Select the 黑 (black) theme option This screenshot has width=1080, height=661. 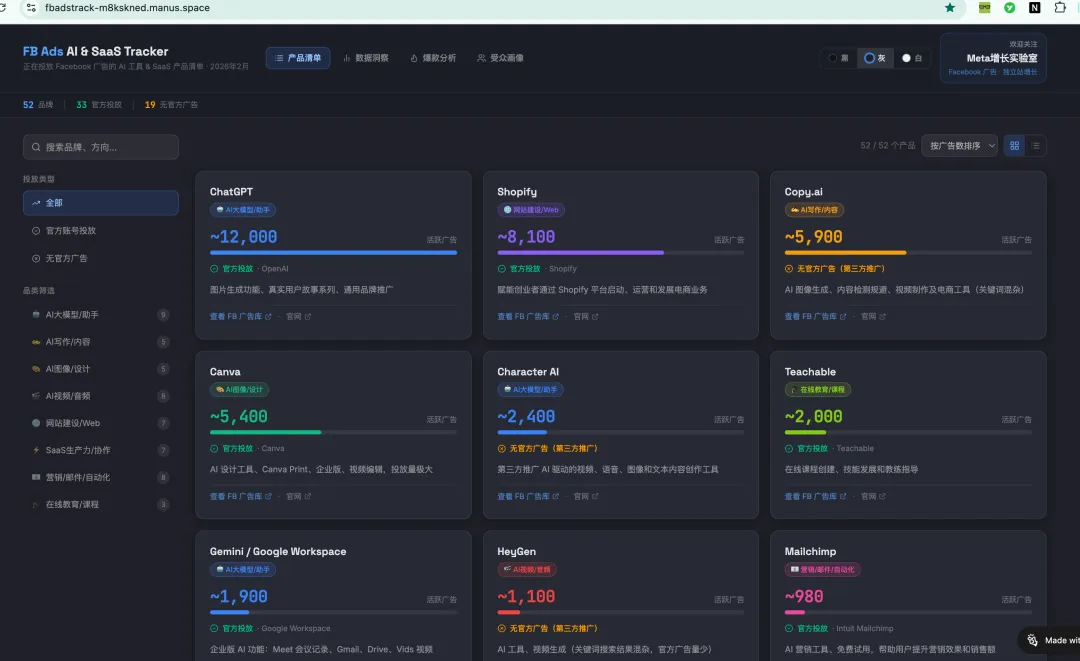click(x=839, y=58)
